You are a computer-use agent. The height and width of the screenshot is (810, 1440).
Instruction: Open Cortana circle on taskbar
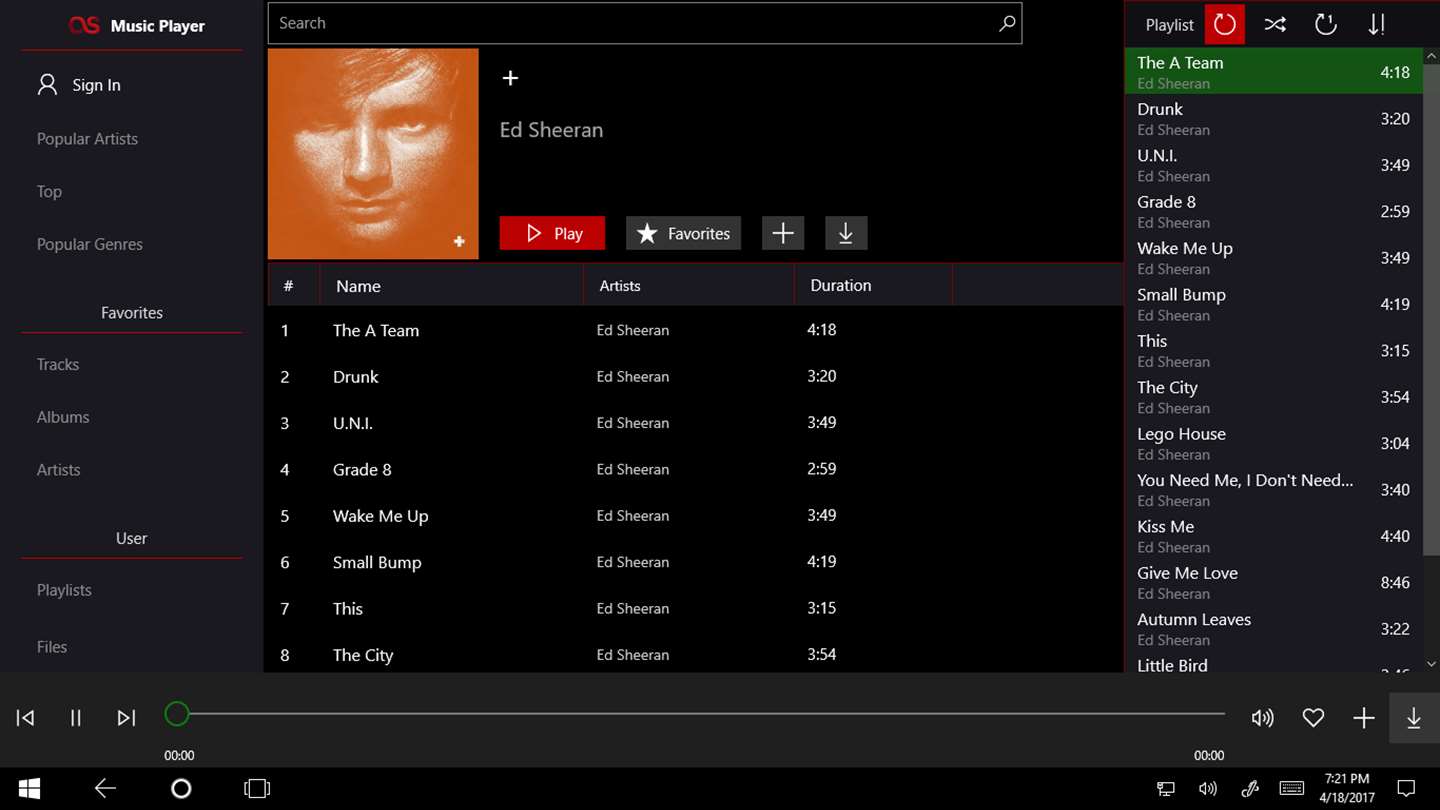pyautogui.click(x=181, y=789)
